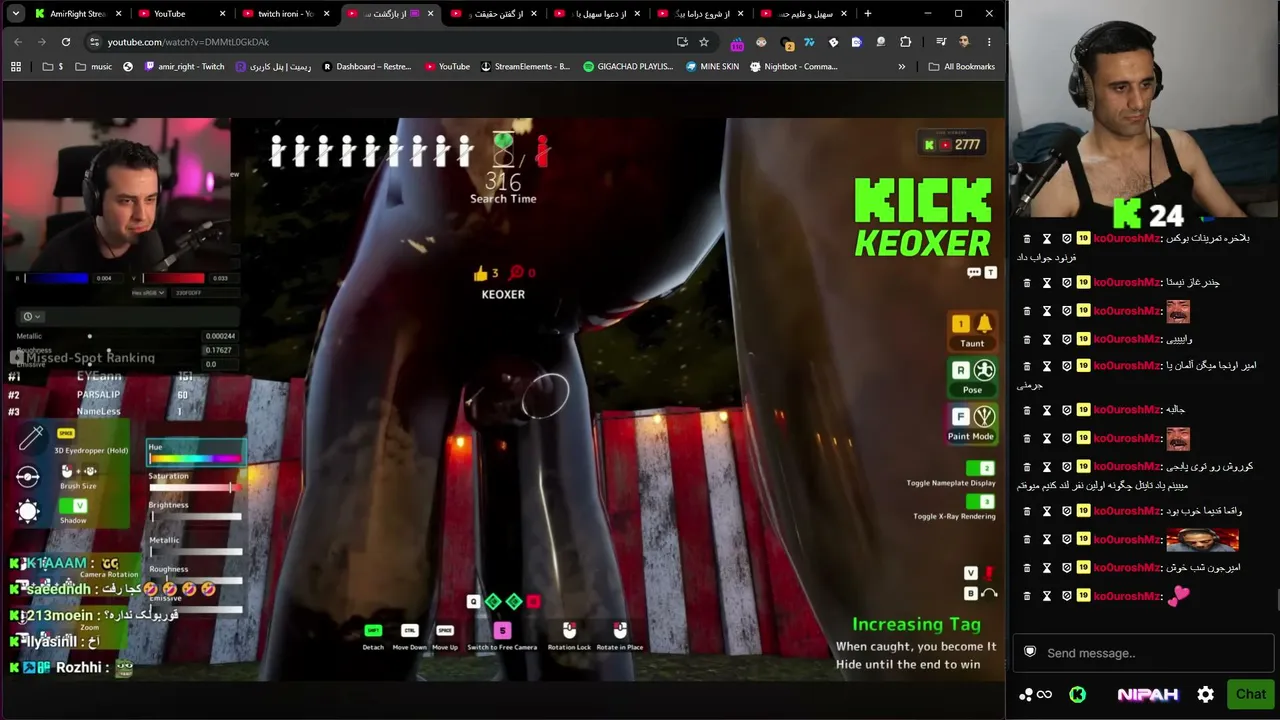This screenshot has height=720, width=1280.
Task: Reload the YouTube page
Action: (66, 42)
